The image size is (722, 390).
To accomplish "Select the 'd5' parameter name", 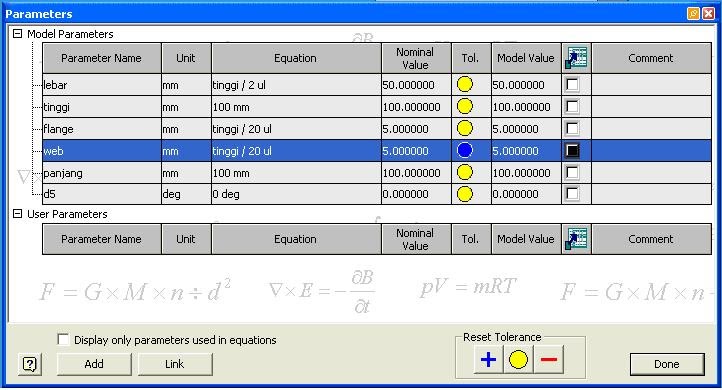I will point(102,194).
